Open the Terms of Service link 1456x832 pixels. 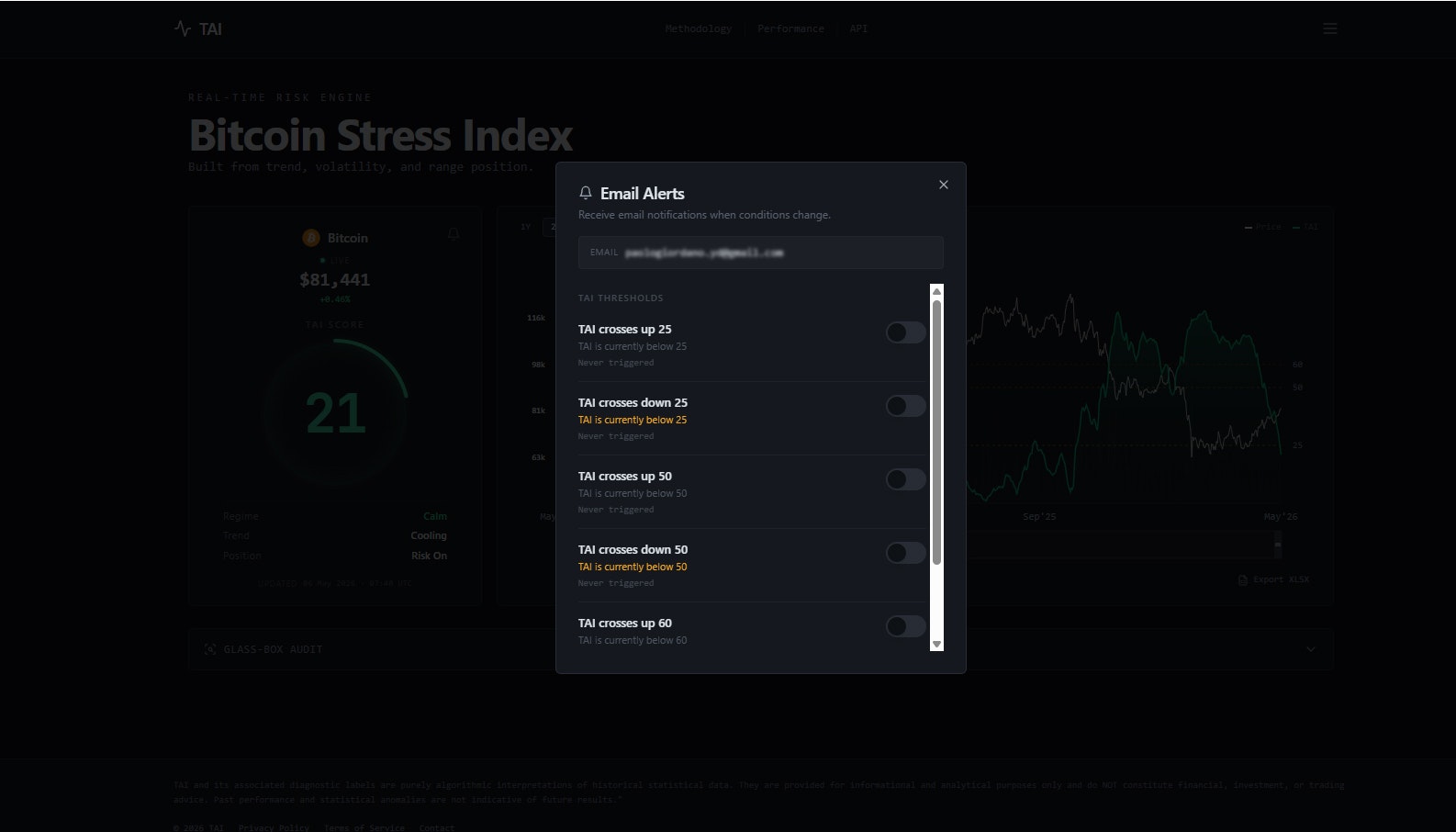tap(364, 827)
